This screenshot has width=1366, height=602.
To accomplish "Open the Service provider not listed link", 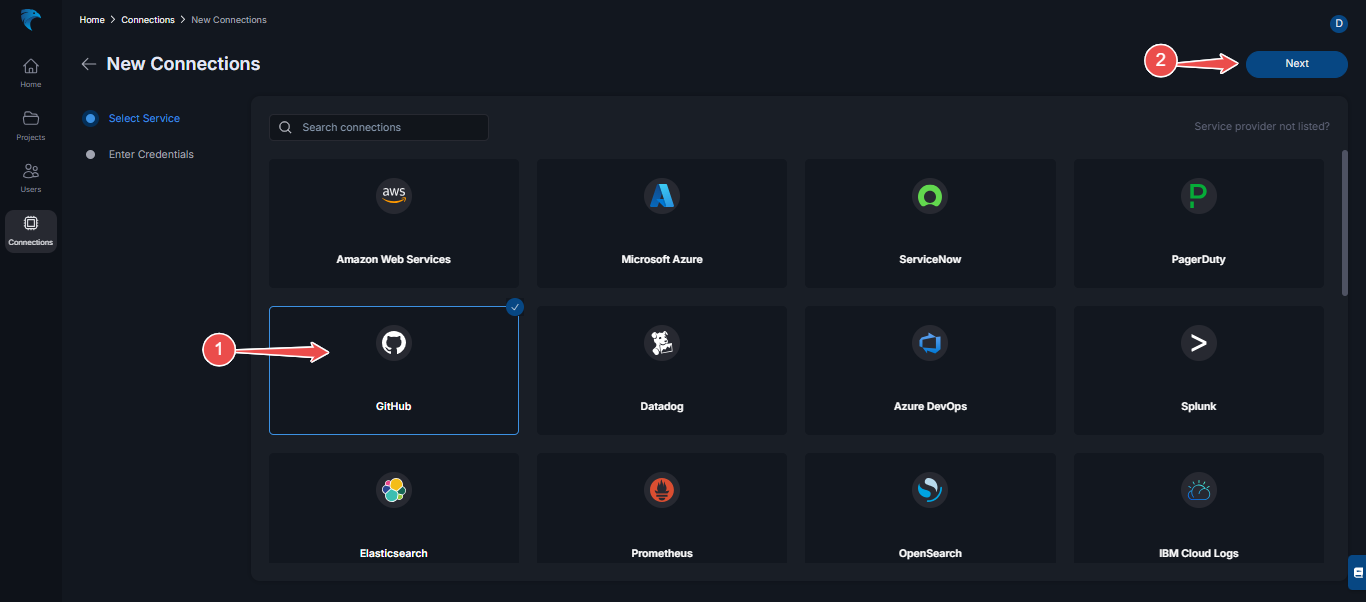I will pos(1262,126).
